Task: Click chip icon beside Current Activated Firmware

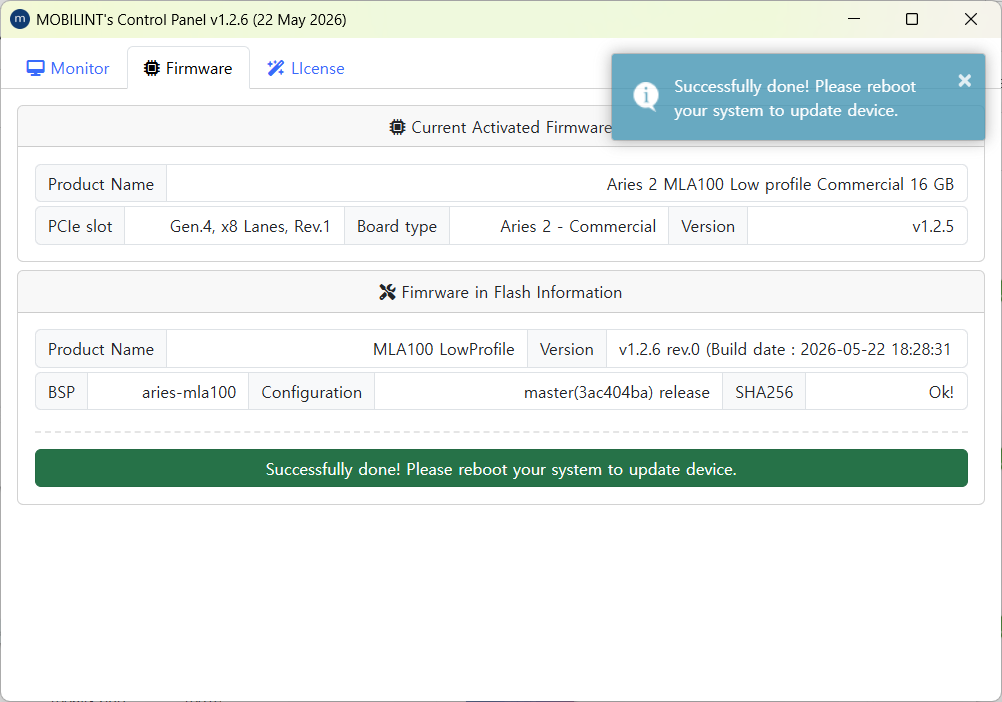Action: coord(397,127)
